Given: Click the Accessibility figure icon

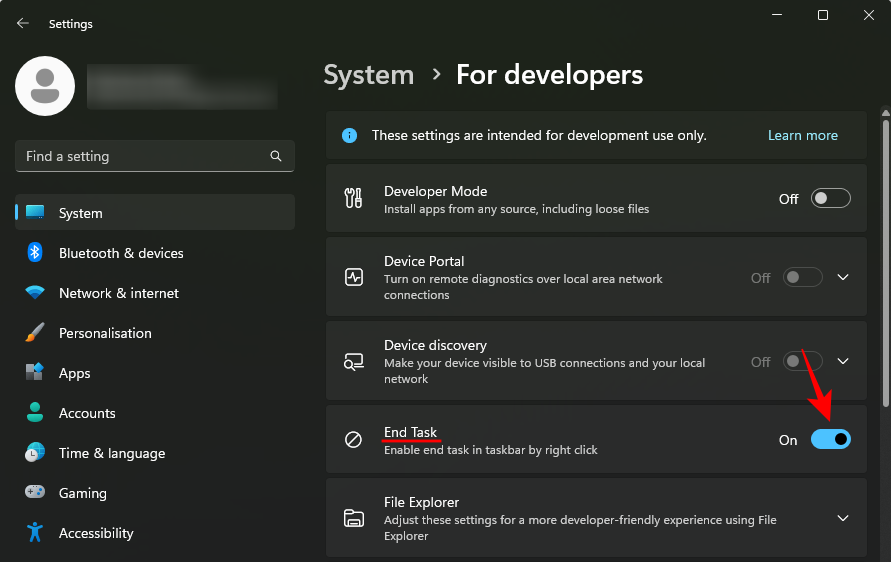Looking at the screenshot, I should coord(35,533).
